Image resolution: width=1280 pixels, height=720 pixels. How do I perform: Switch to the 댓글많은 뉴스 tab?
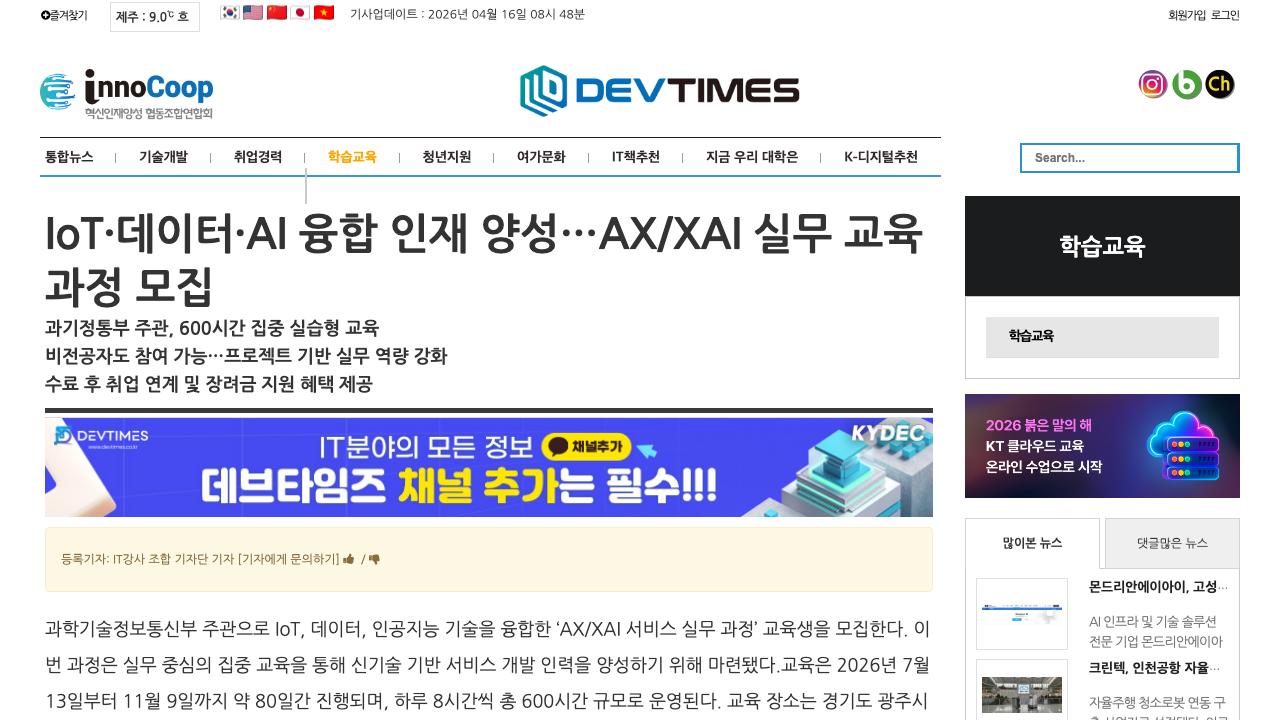tap(1172, 543)
